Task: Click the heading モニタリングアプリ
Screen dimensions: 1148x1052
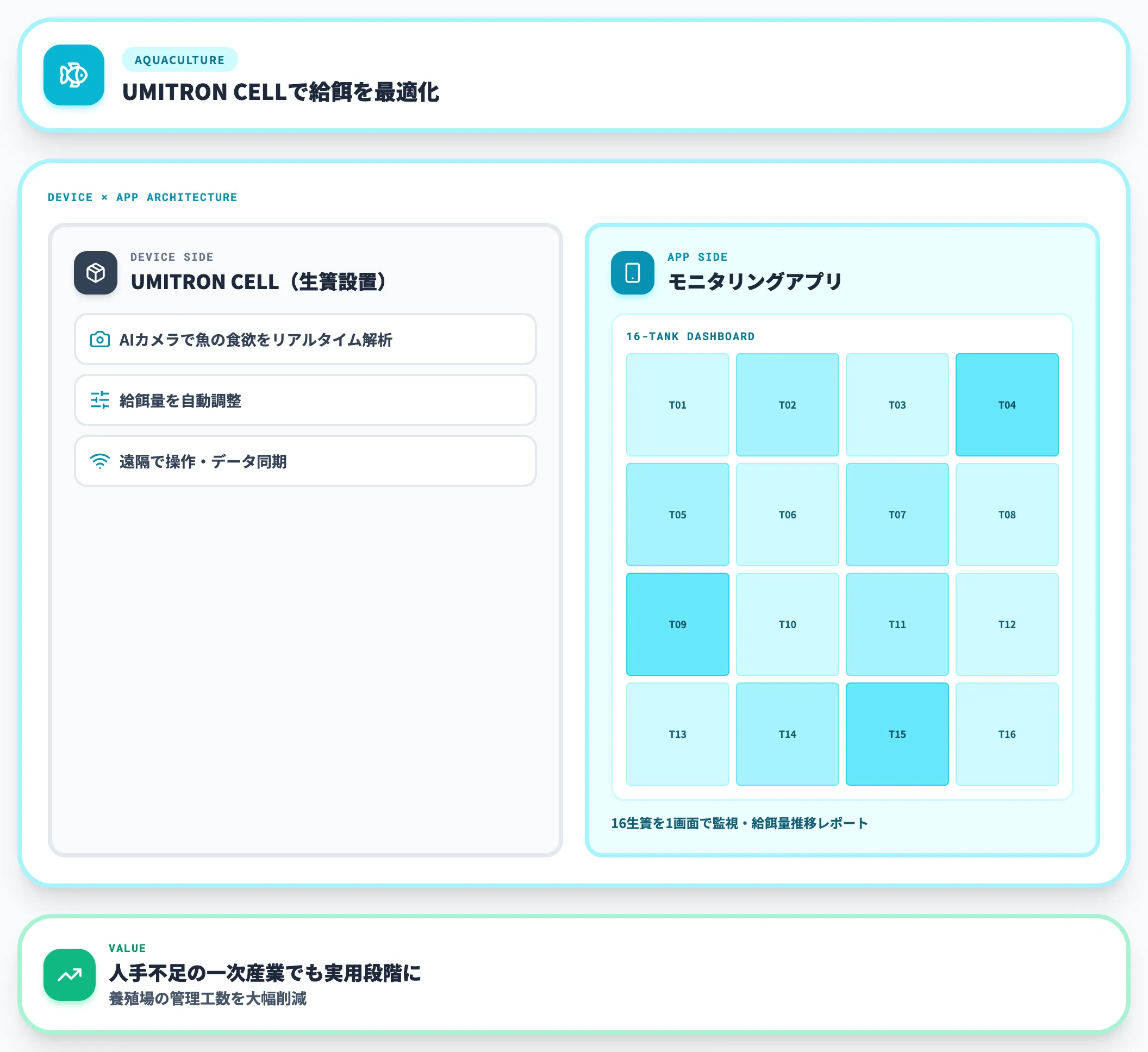Action: [x=755, y=281]
